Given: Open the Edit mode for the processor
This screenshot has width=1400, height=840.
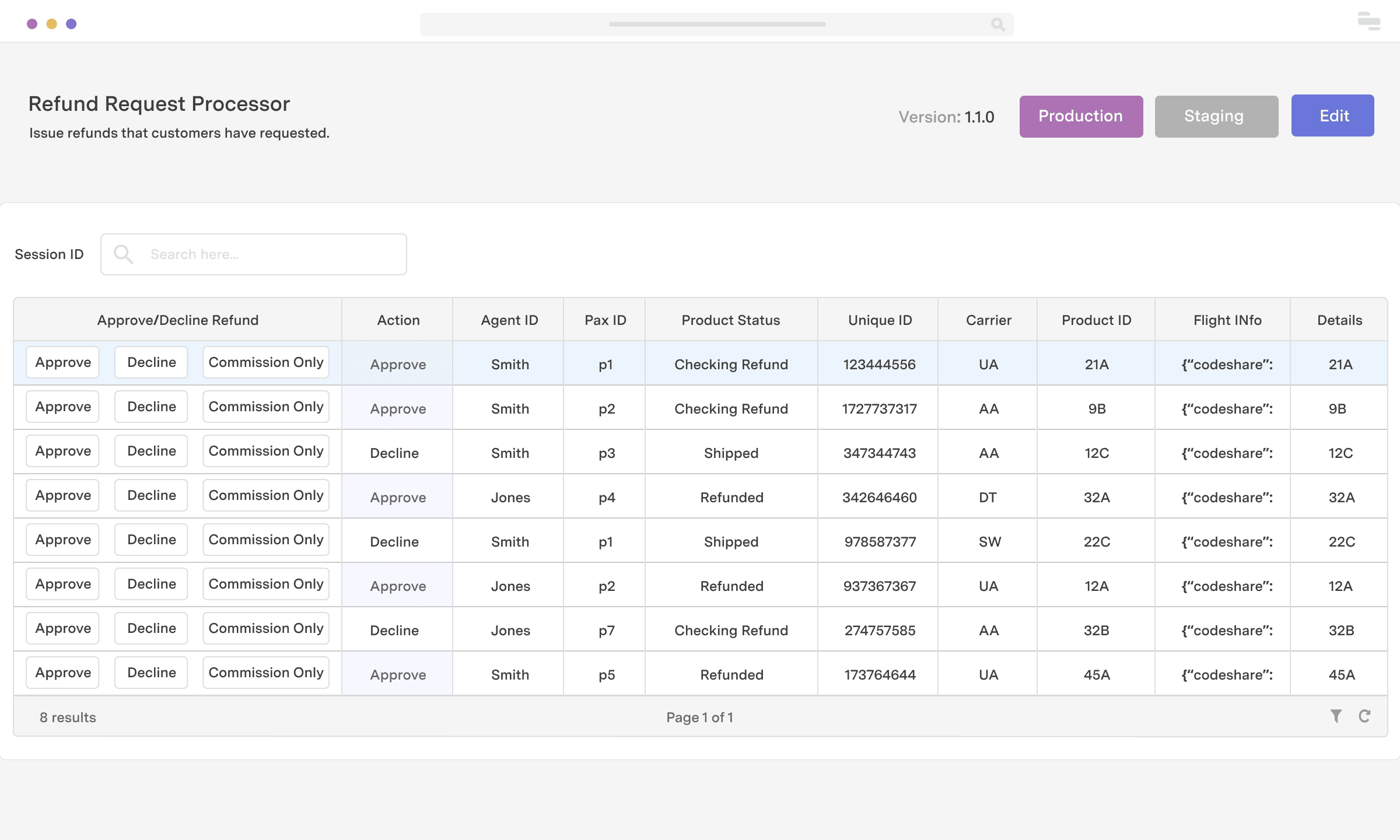Looking at the screenshot, I should tap(1333, 116).
